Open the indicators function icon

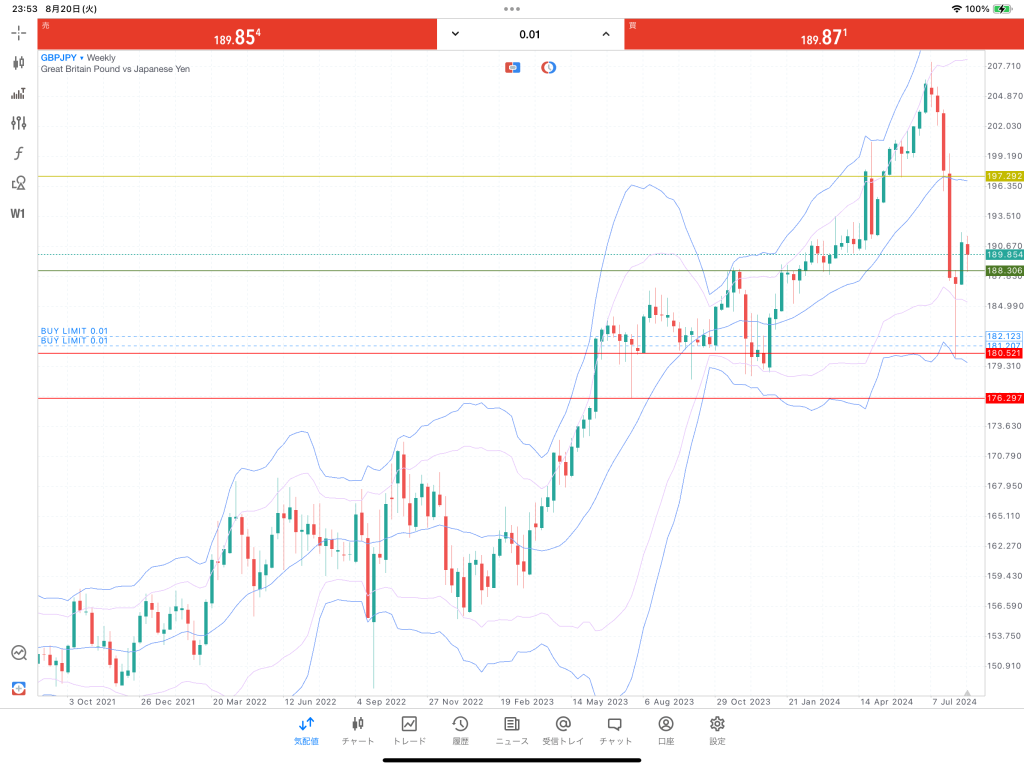pyautogui.click(x=18, y=153)
